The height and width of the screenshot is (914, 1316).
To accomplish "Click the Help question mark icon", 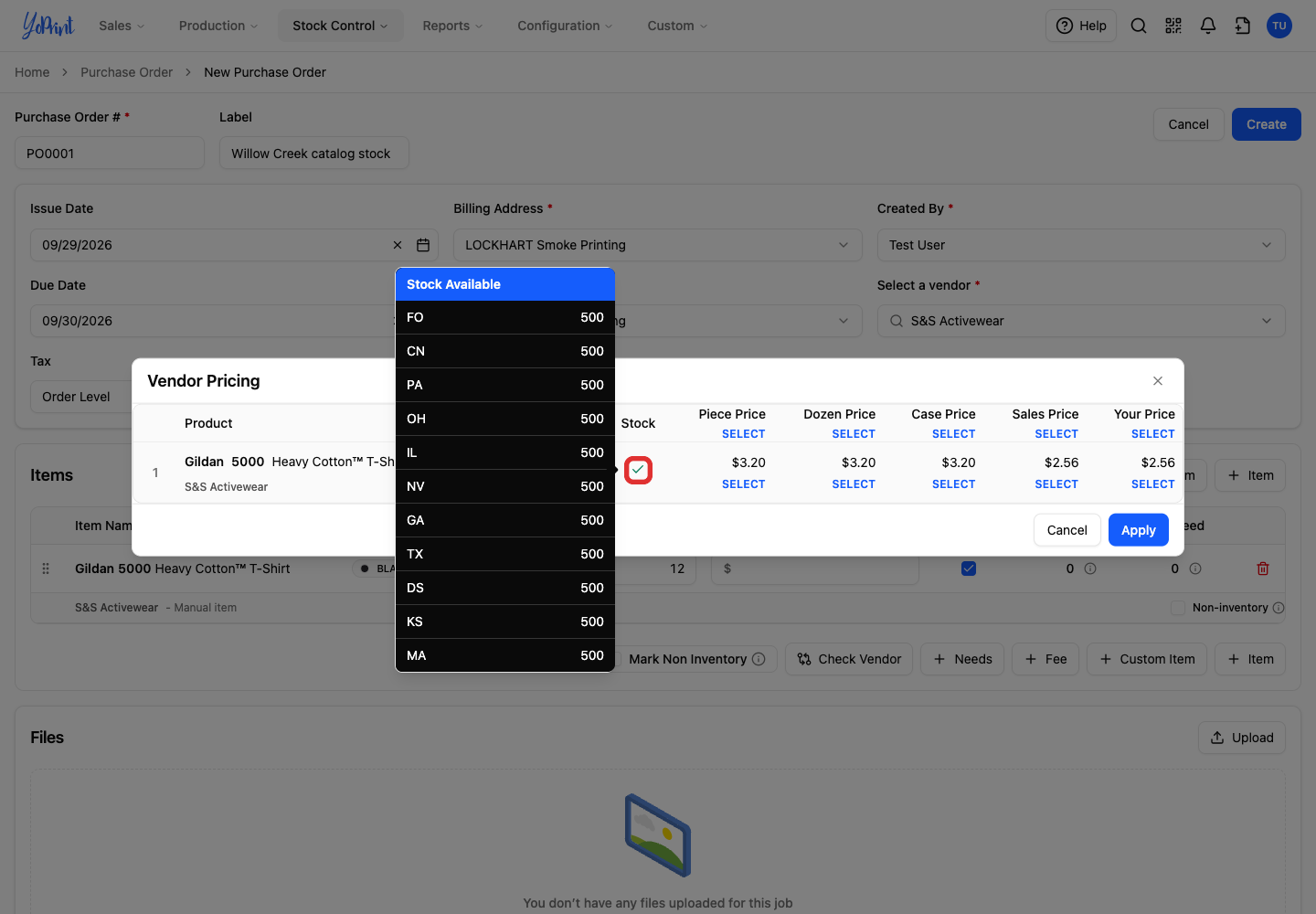I will coord(1065,26).
